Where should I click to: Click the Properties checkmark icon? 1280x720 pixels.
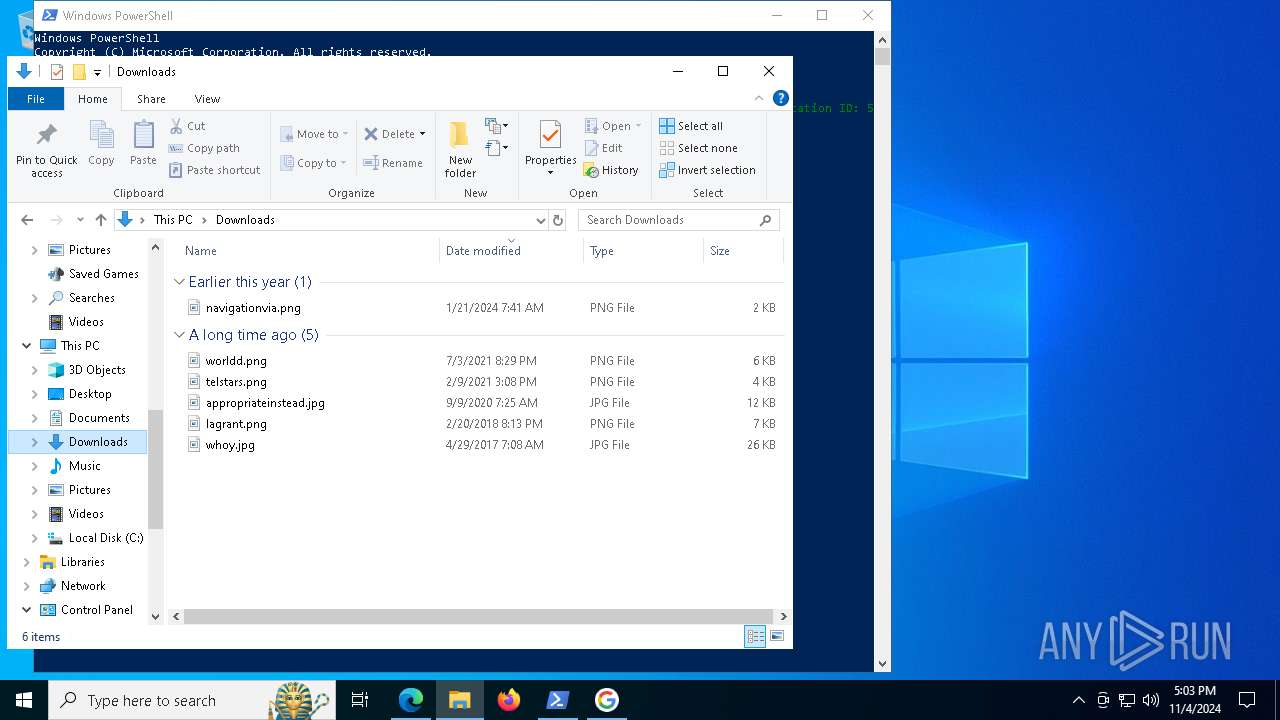tap(550, 135)
